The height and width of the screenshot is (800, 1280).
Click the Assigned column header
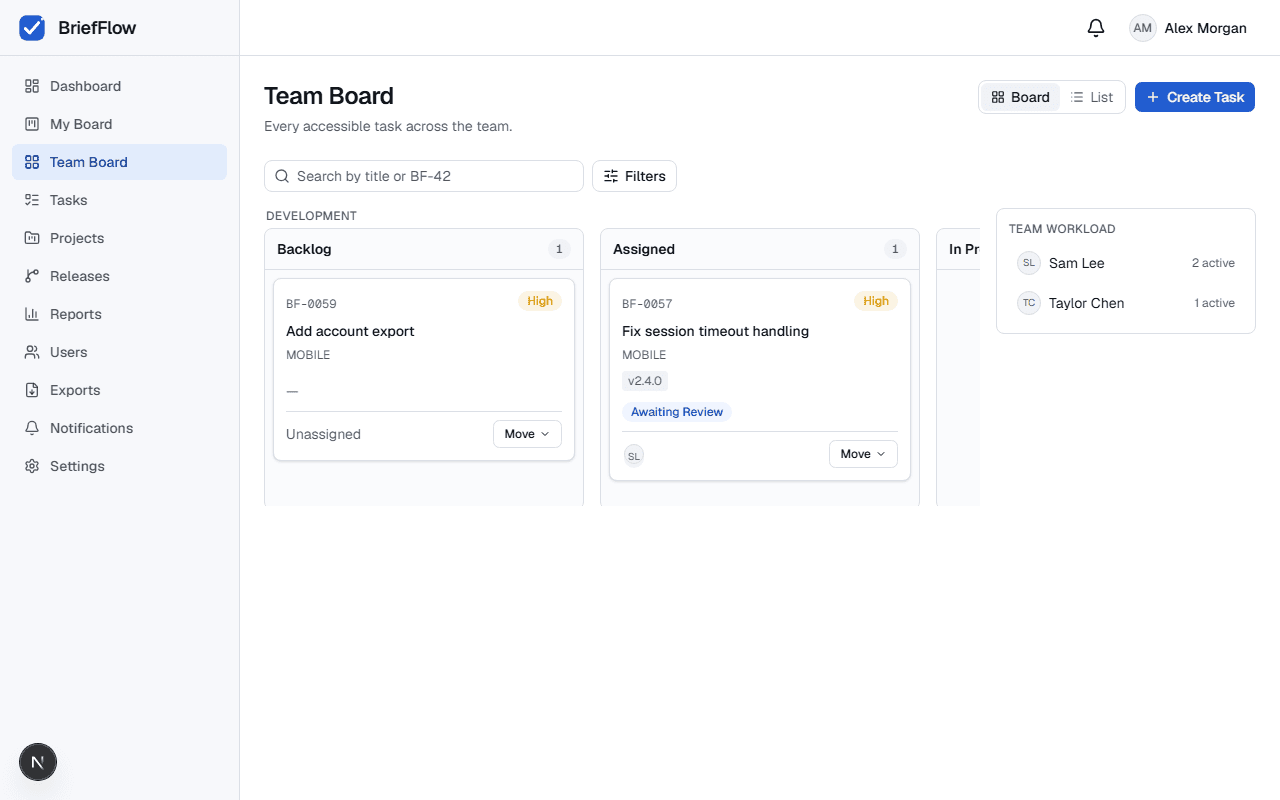760,249
